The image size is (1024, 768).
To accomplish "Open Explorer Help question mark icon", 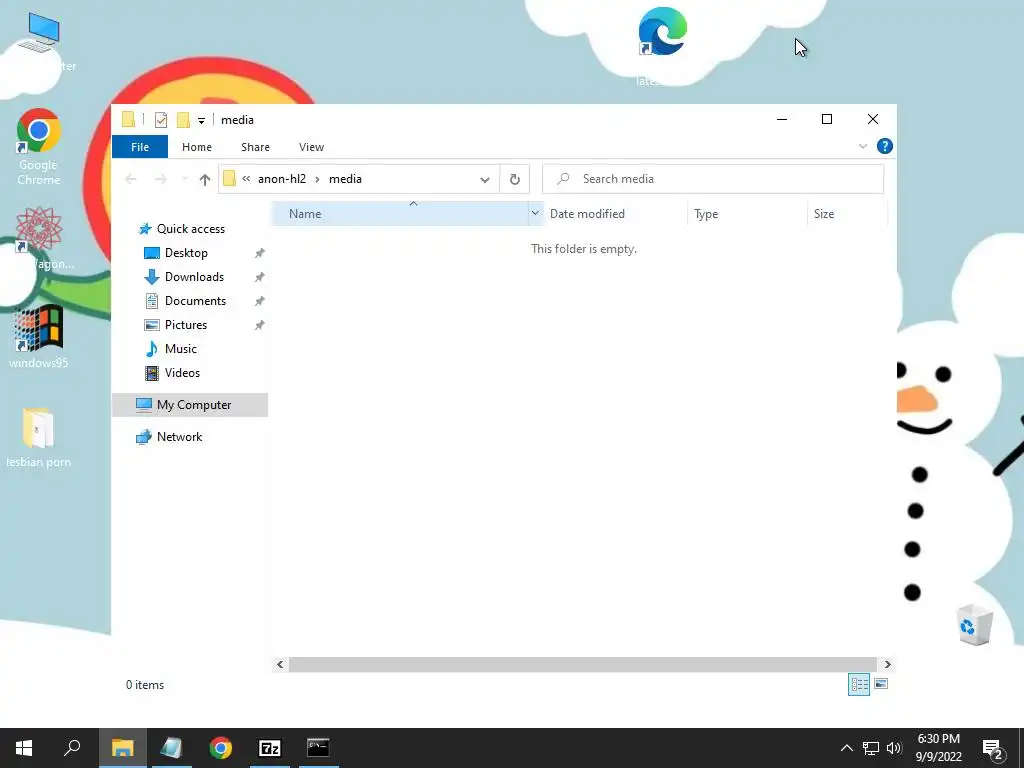I will pyautogui.click(x=885, y=146).
